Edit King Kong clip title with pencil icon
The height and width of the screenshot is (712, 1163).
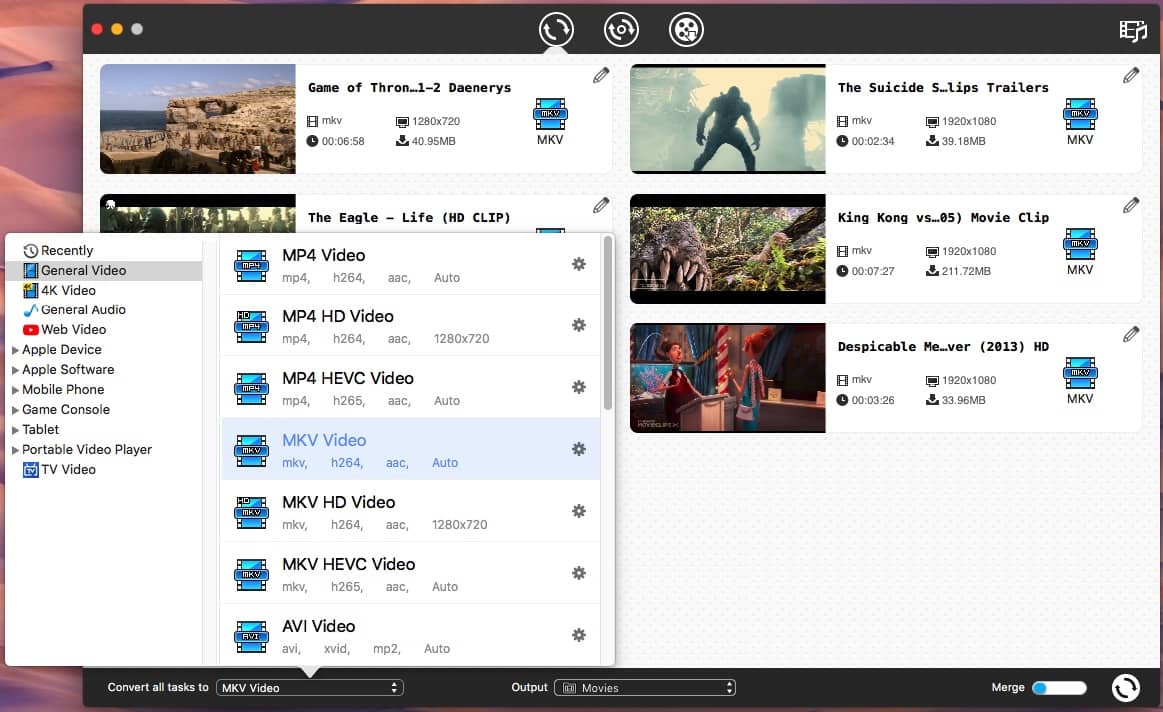(1131, 204)
